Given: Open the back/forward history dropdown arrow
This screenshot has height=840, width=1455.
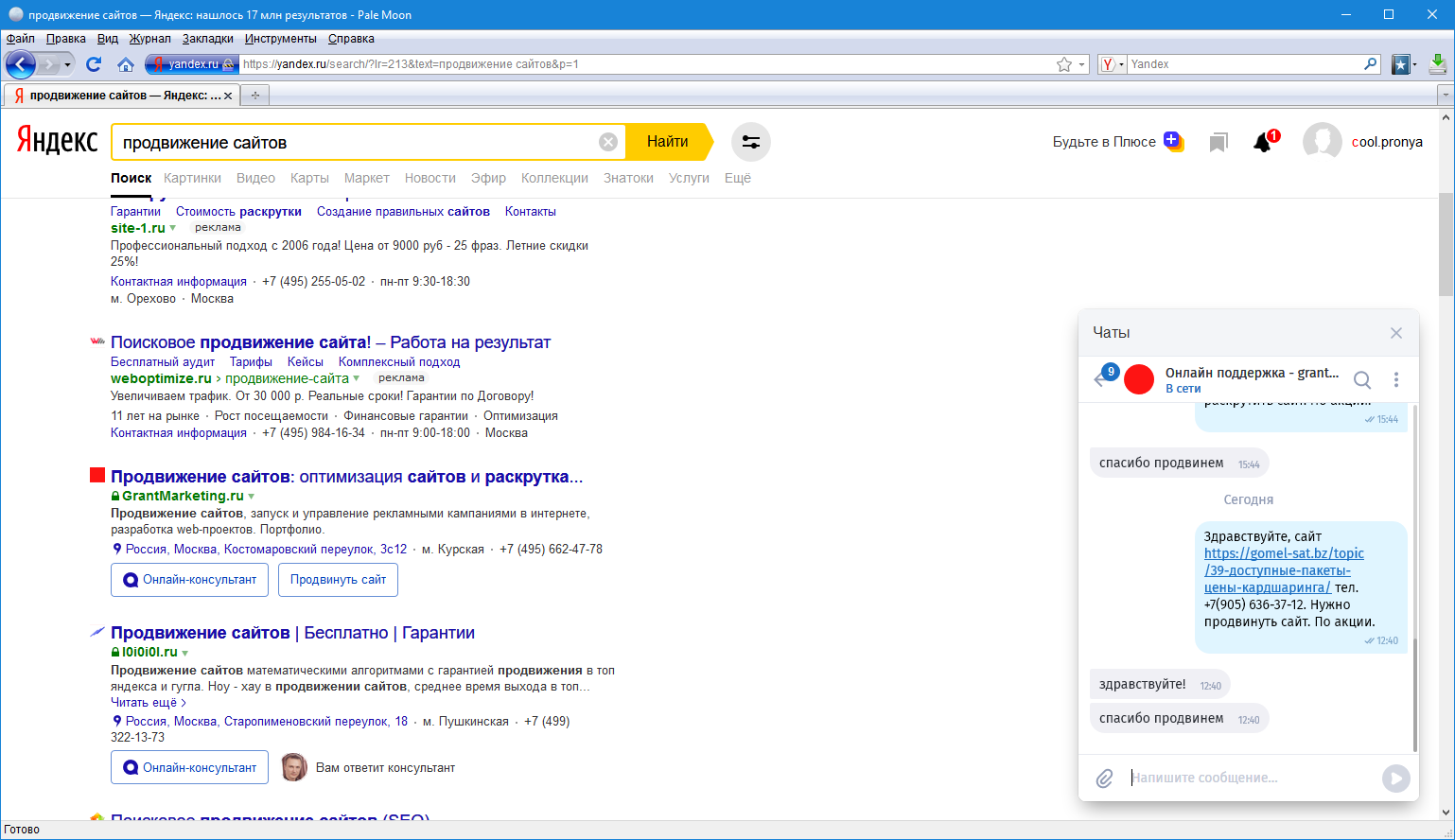Looking at the screenshot, I should coord(67,64).
